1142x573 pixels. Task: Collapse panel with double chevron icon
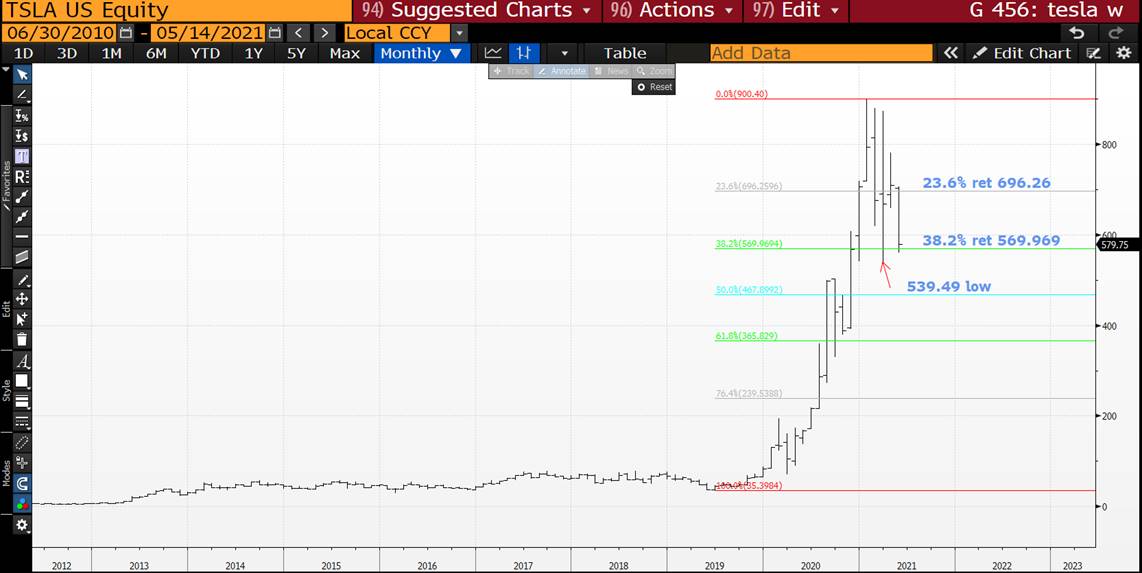click(950, 53)
